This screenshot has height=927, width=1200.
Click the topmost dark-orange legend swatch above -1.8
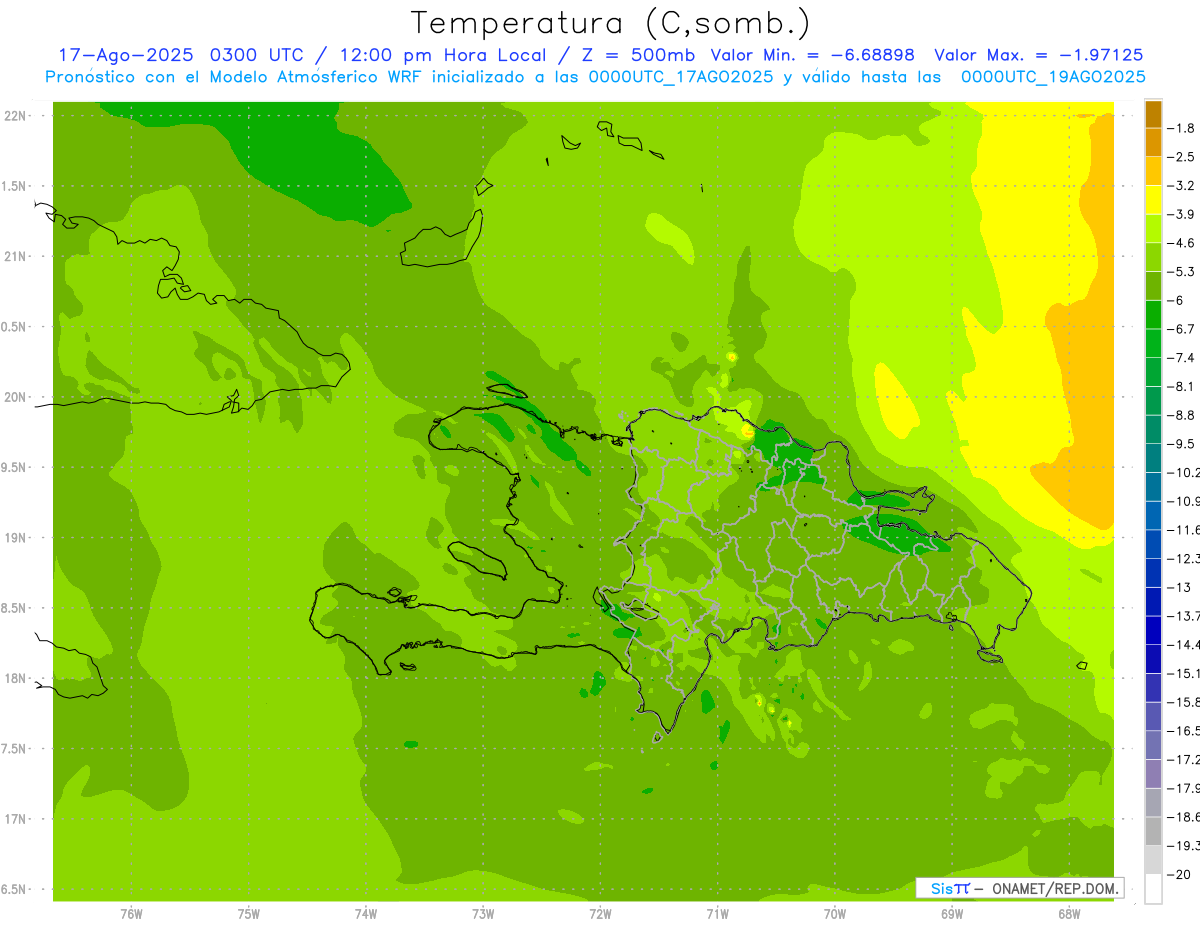point(1153,113)
